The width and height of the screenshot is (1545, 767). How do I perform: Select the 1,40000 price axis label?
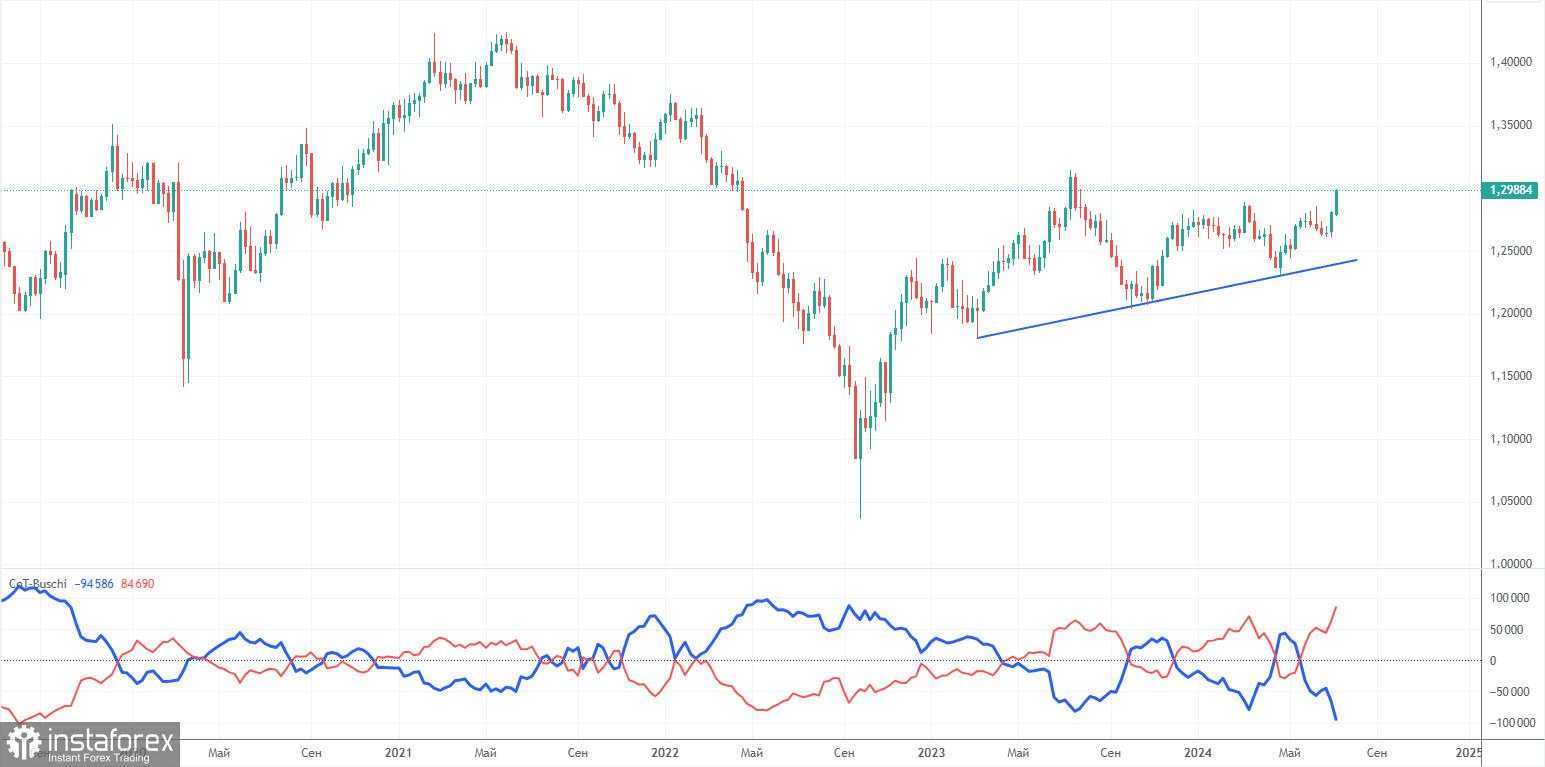(x=1511, y=62)
